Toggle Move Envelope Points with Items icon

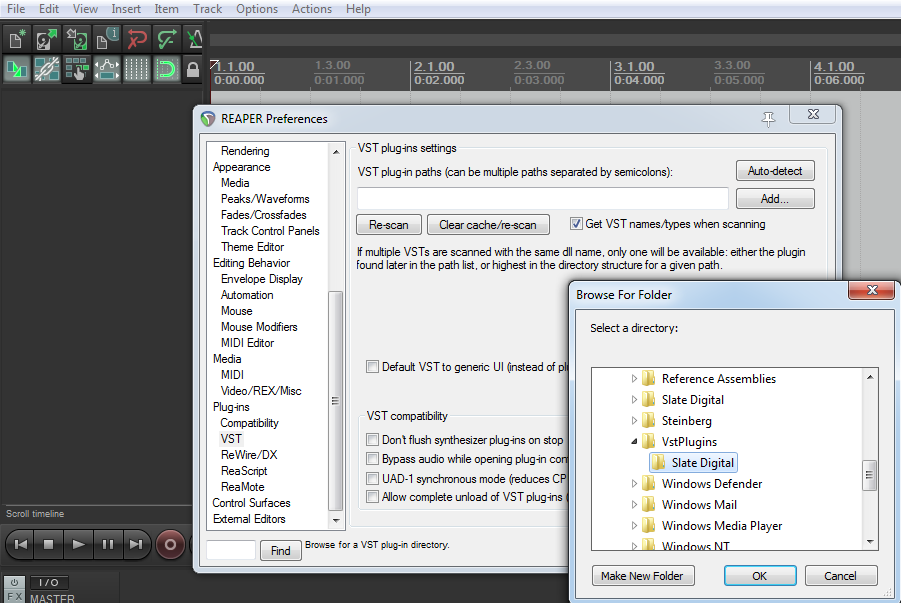pos(107,70)
